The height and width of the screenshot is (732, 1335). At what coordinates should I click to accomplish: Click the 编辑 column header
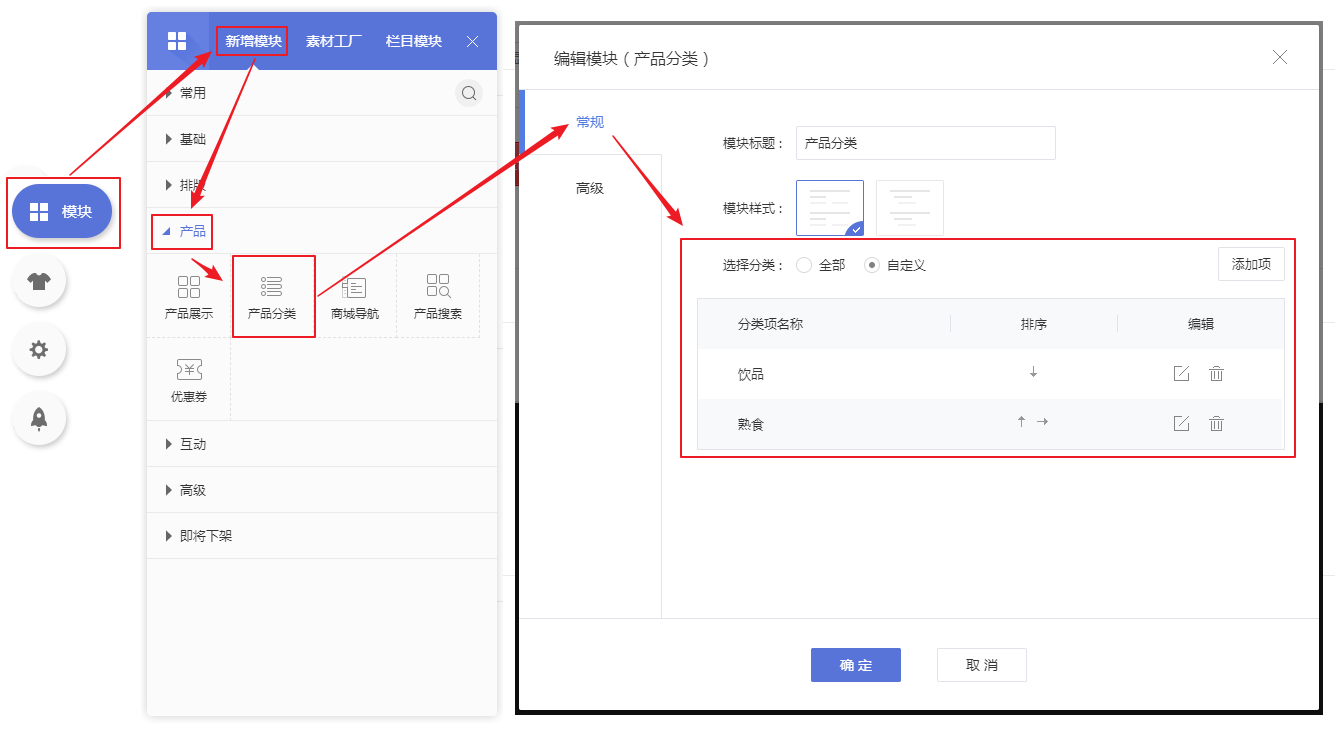(x=1201, y=324)
